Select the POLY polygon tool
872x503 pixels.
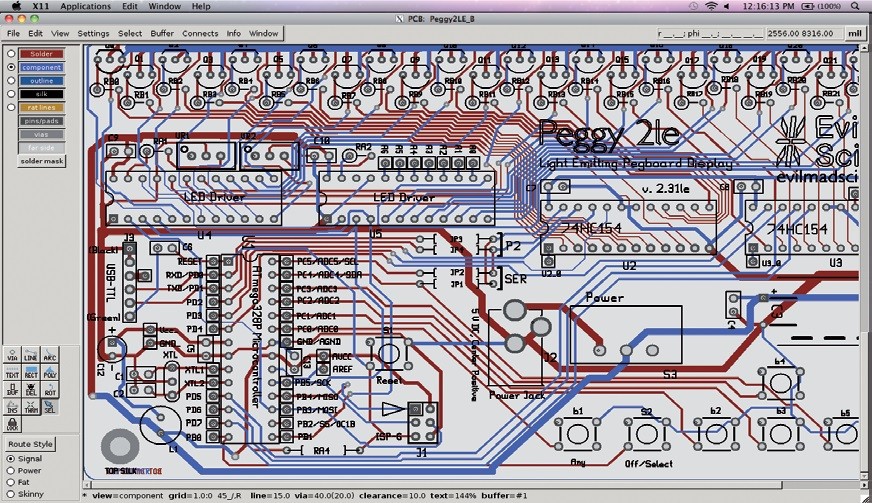point(49,372)
